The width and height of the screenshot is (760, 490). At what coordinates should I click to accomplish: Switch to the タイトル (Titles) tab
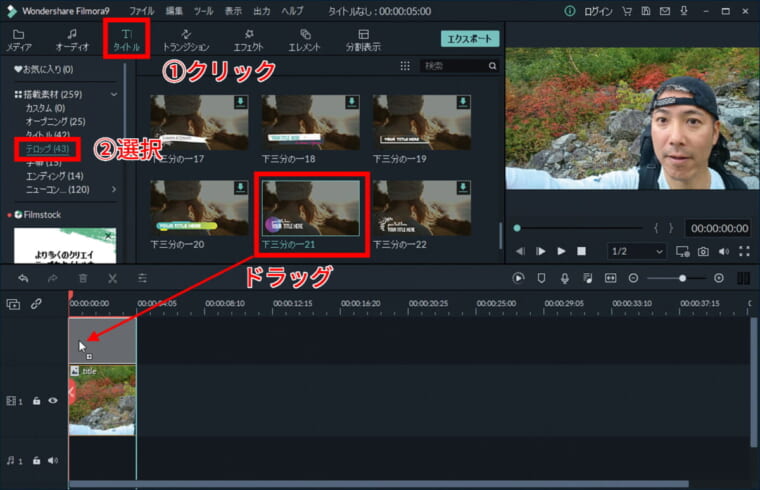pyautogui.click(x=127, y=40)
